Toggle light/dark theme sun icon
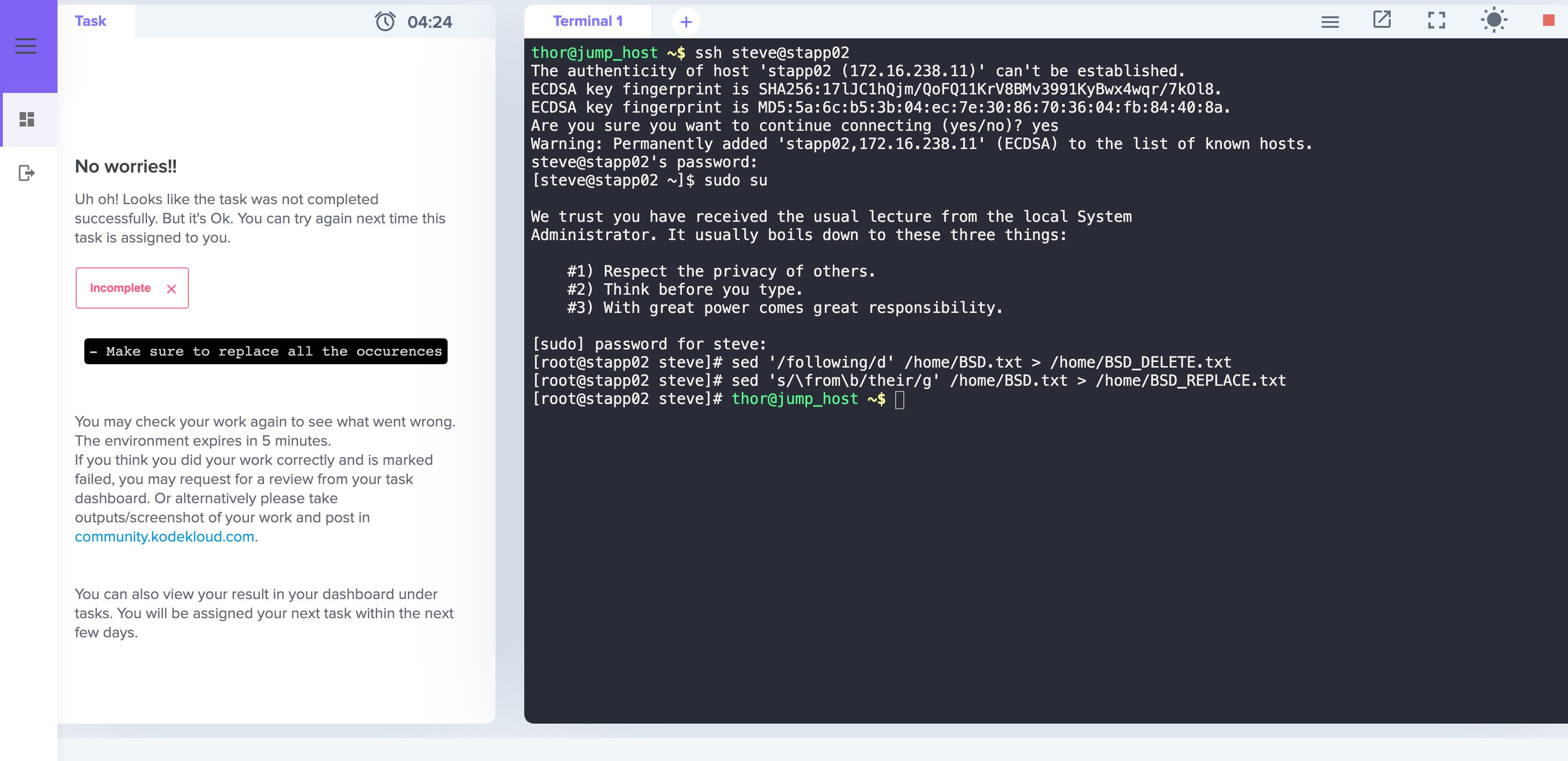Viewport: 1568px width, 761px height. pos(1494,21)
